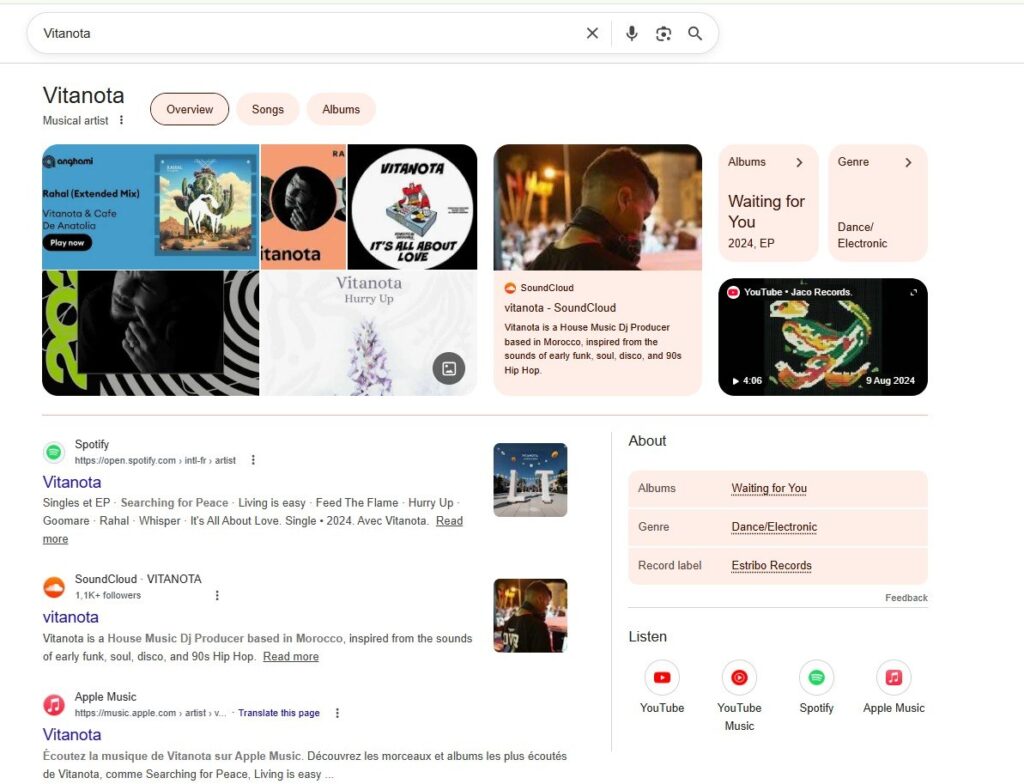Open Waiting for You album card
This screenshot has height=784, width=1024.
point(768,203)
